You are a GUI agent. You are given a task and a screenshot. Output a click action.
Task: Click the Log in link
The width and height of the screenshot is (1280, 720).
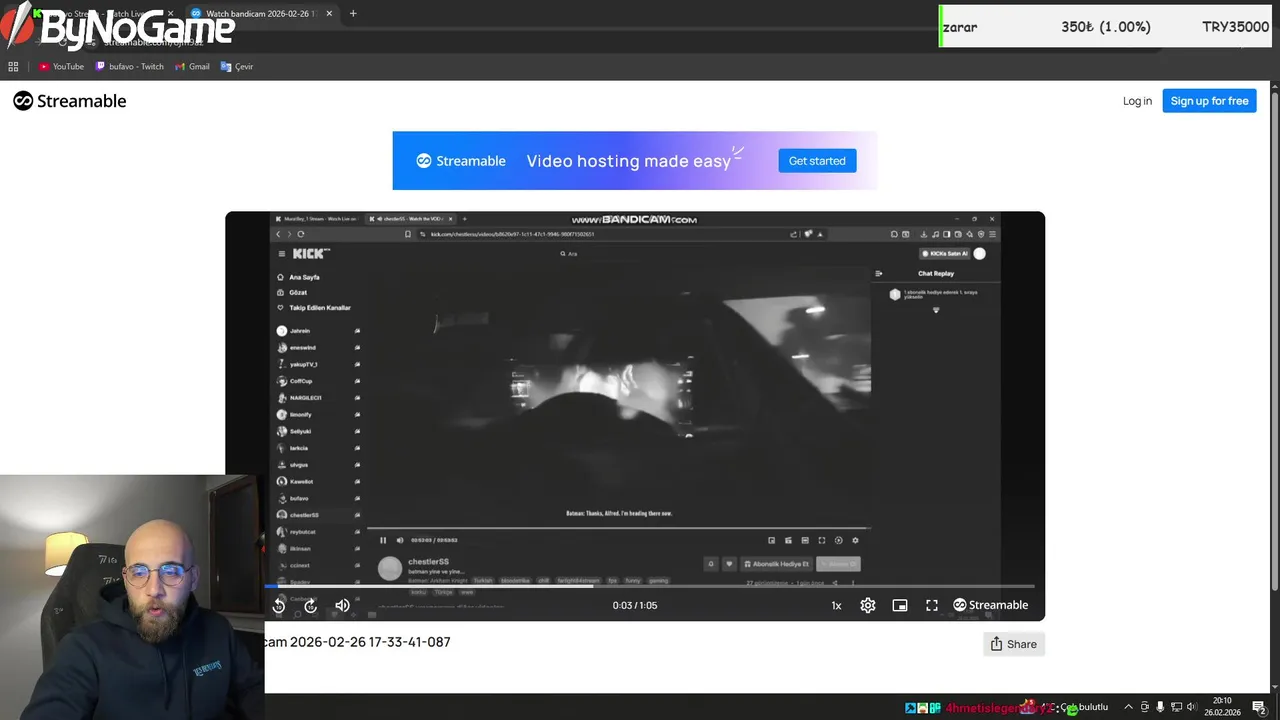pos(1137,101)
